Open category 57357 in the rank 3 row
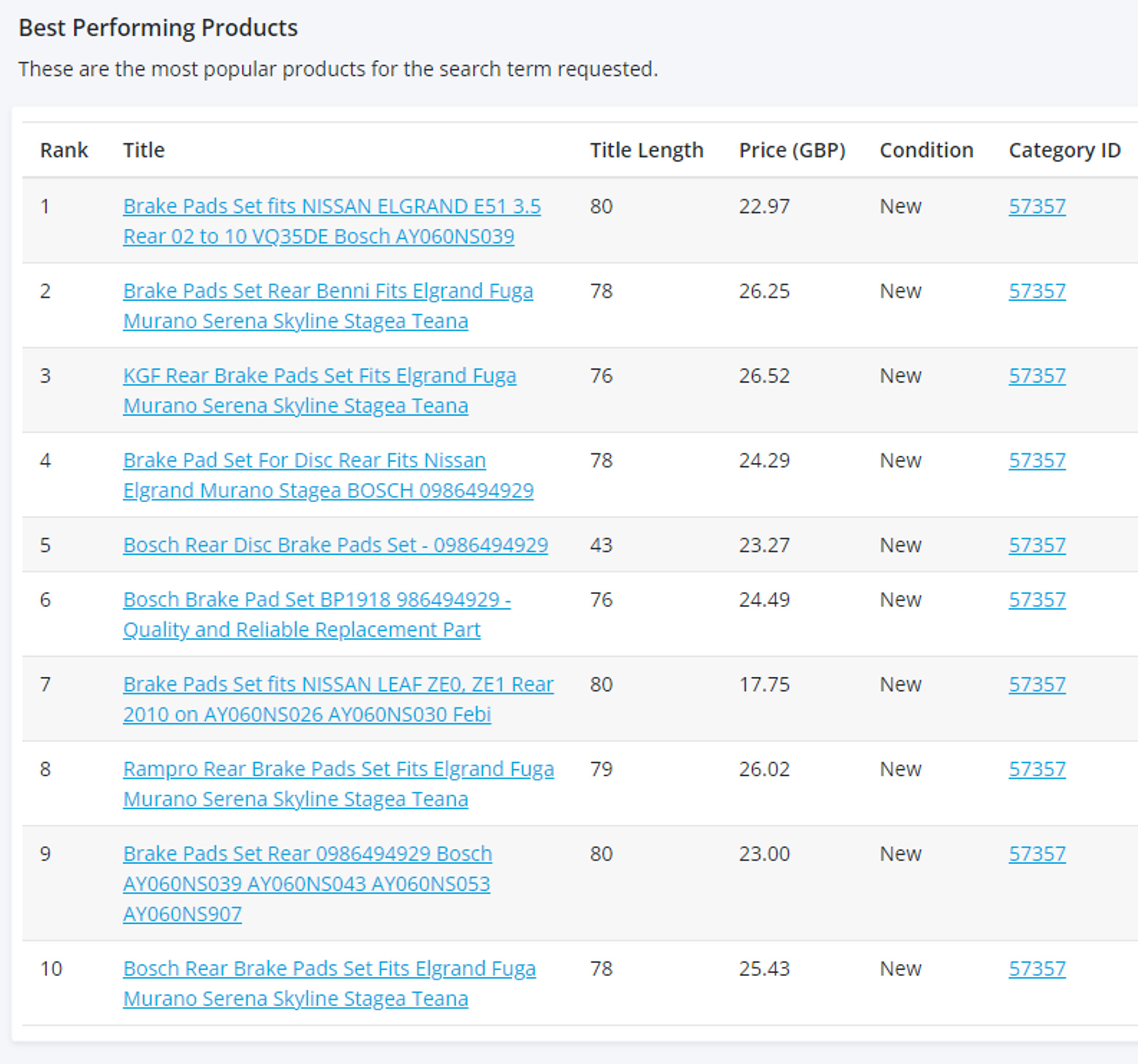Image resolution: width=1138 pixels, height=1064 pixels. 1037,376
